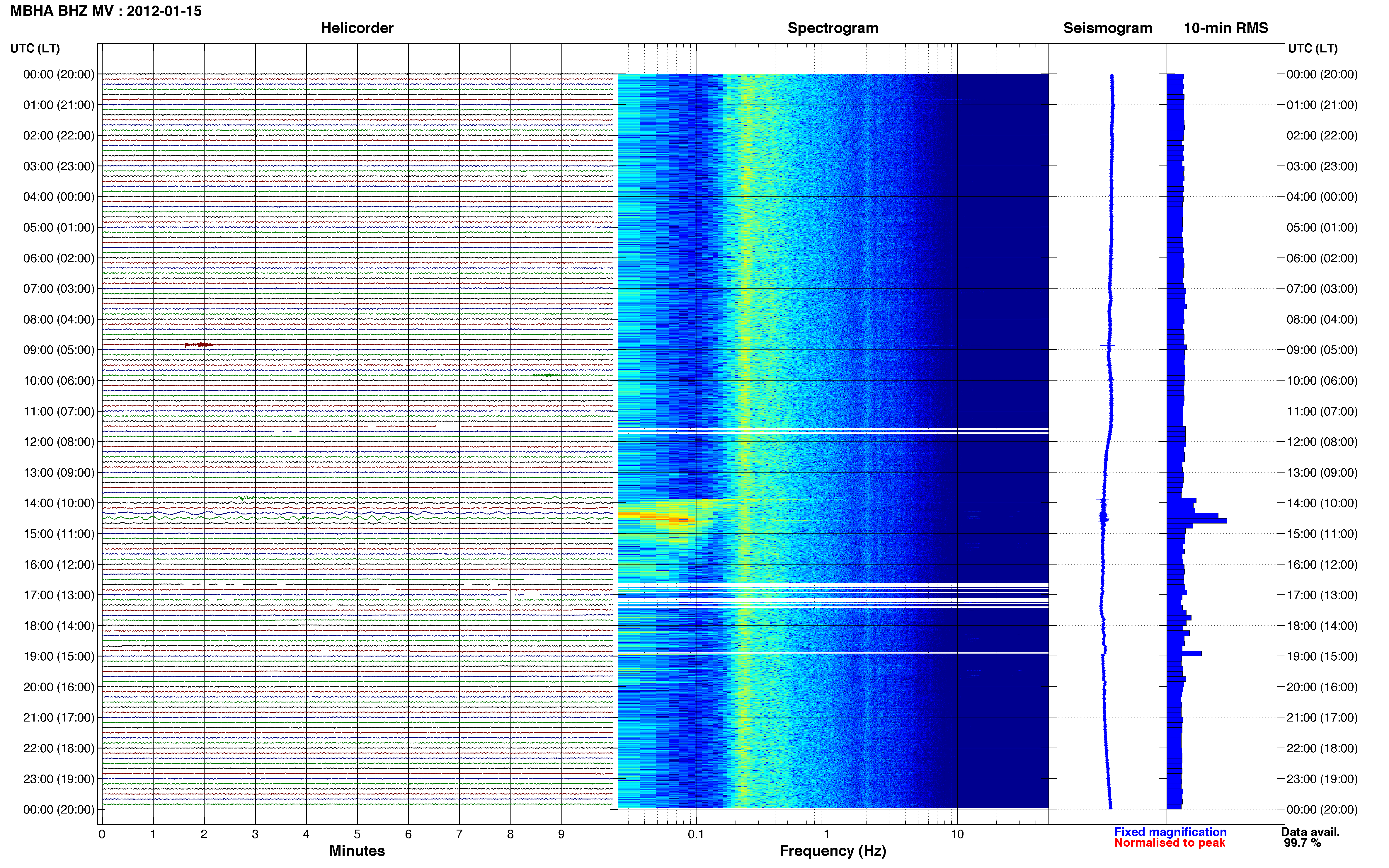Click RMS-side time label '17:00 (13:00)'
Screen dimensions: 1389x868
click(x=1322, y=595)
